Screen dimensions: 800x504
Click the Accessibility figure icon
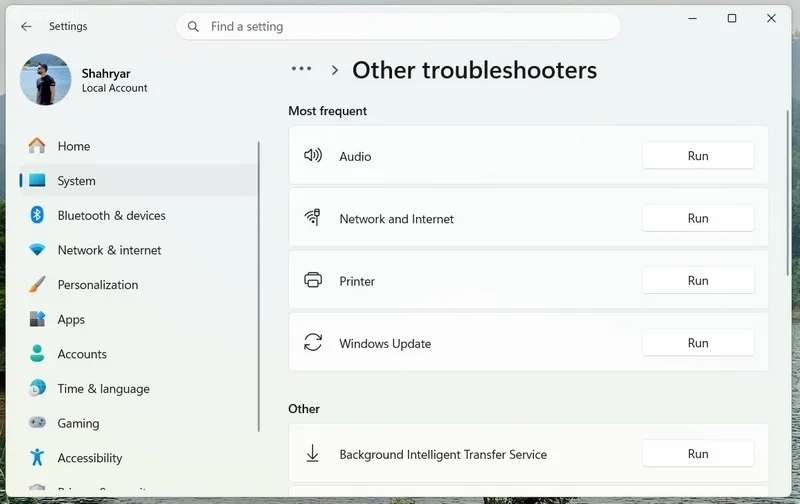pos(37,457)
